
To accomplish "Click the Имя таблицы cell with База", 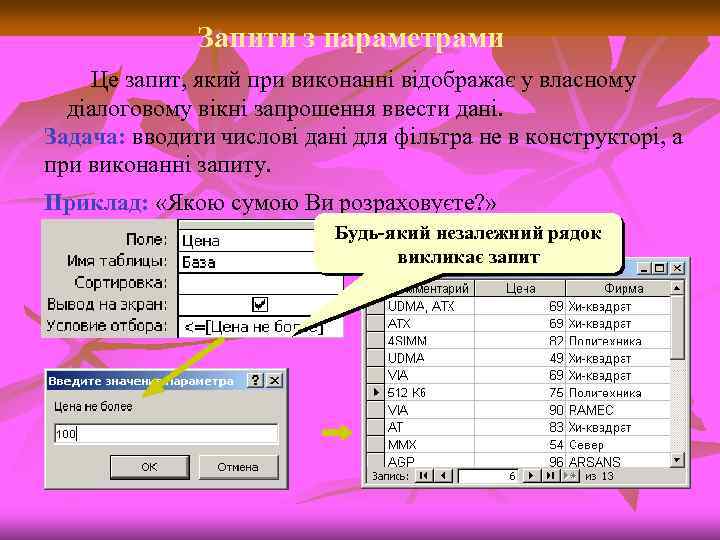I will point(248,262).
